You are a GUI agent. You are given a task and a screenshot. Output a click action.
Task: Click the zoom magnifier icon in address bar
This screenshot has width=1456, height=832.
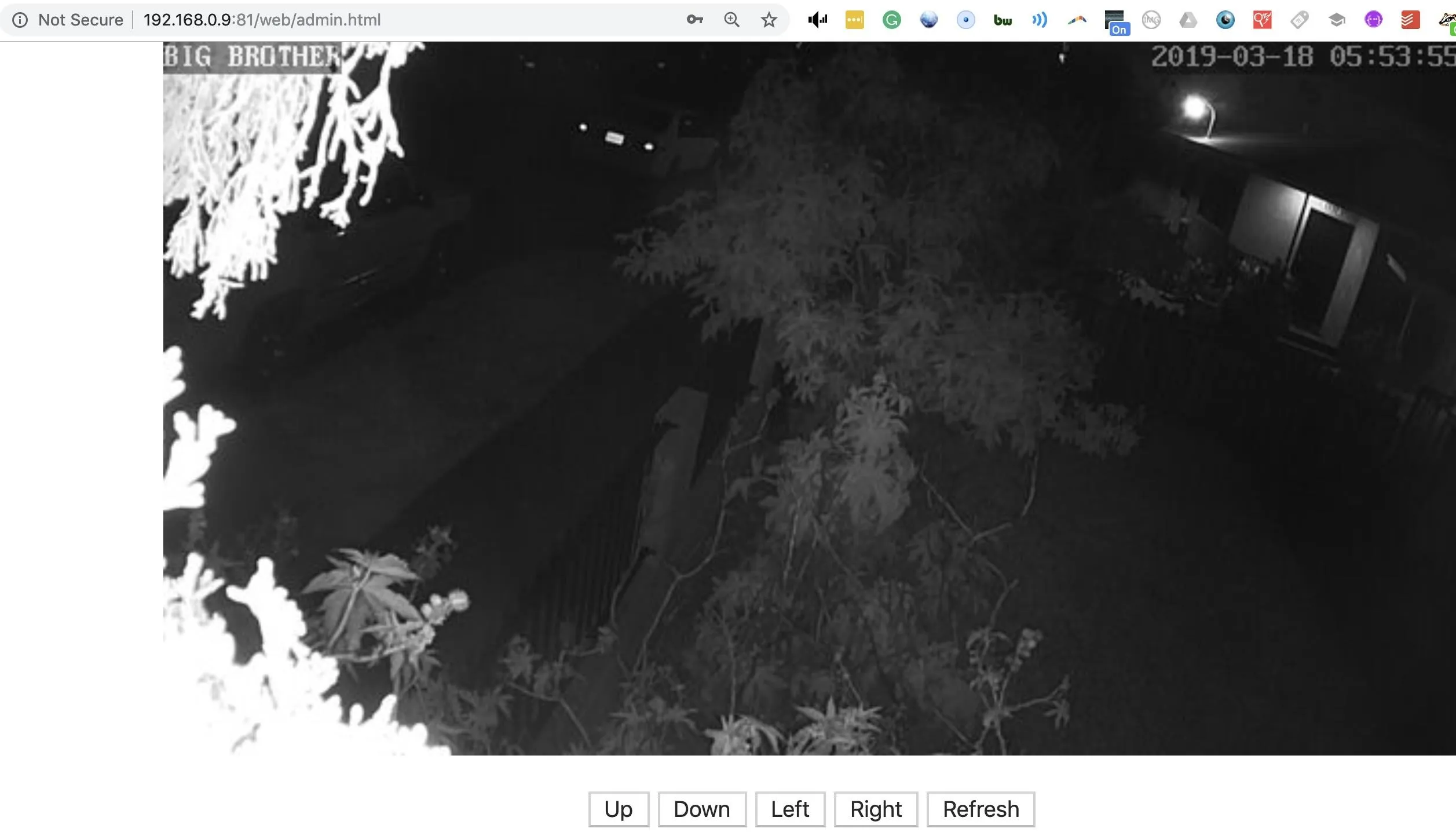point(732,20)
